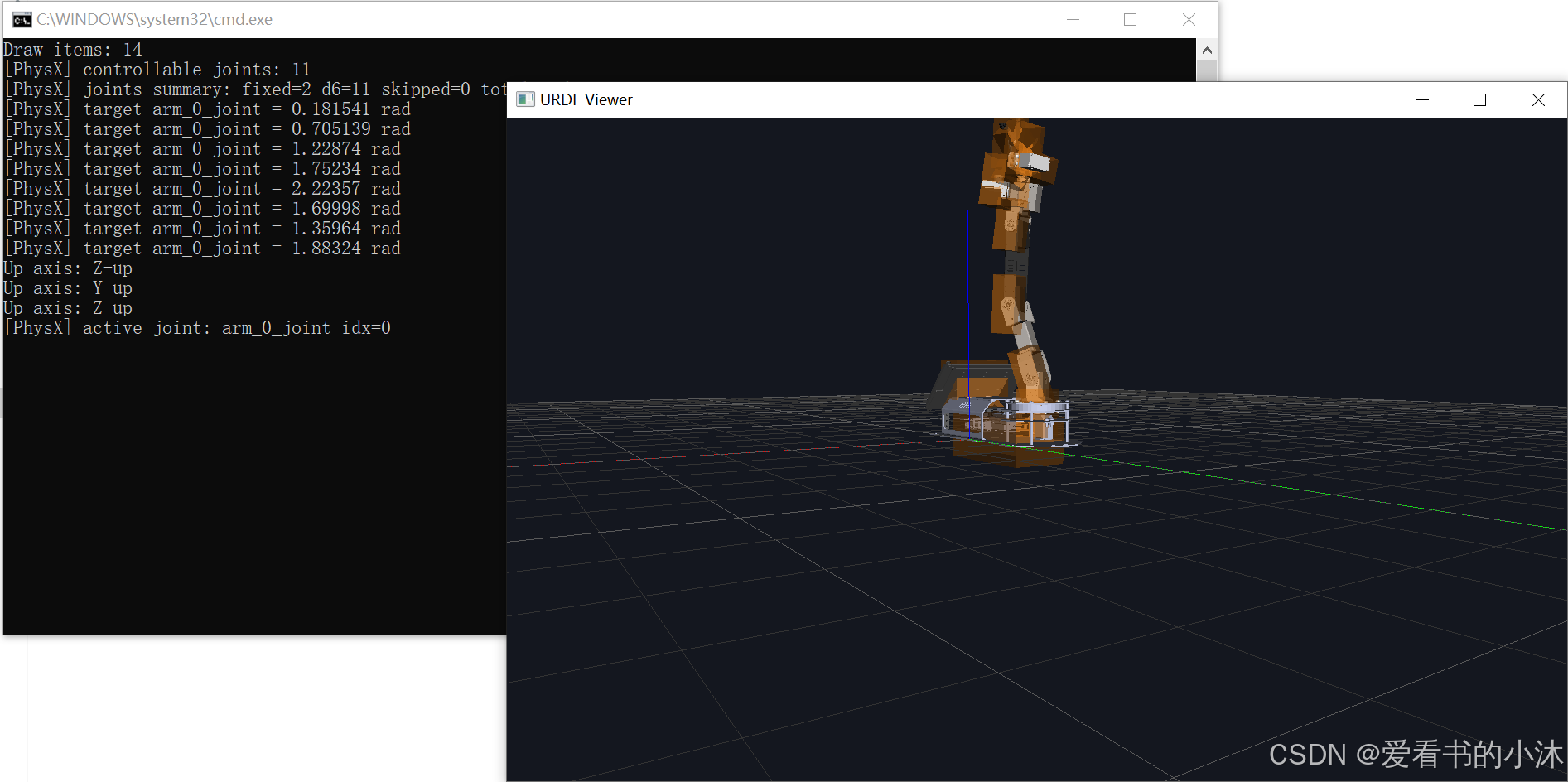
Task: Click the line with target 1.69998 rad
Action: click(202, 209)
